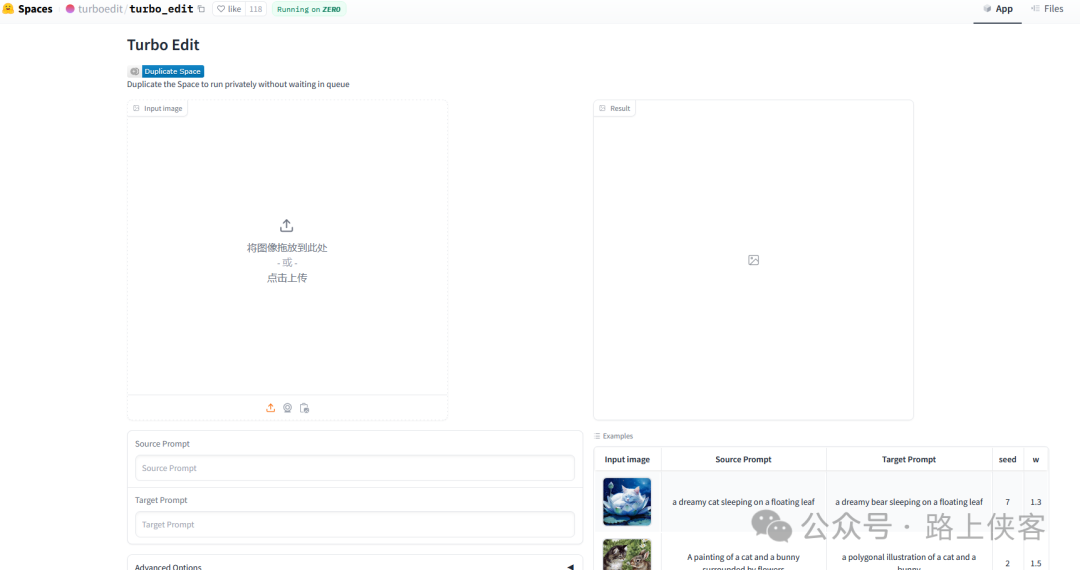Screen dimensions: 1080x570
Task: Click the Input image column header
Action: (x=627, y=459)
